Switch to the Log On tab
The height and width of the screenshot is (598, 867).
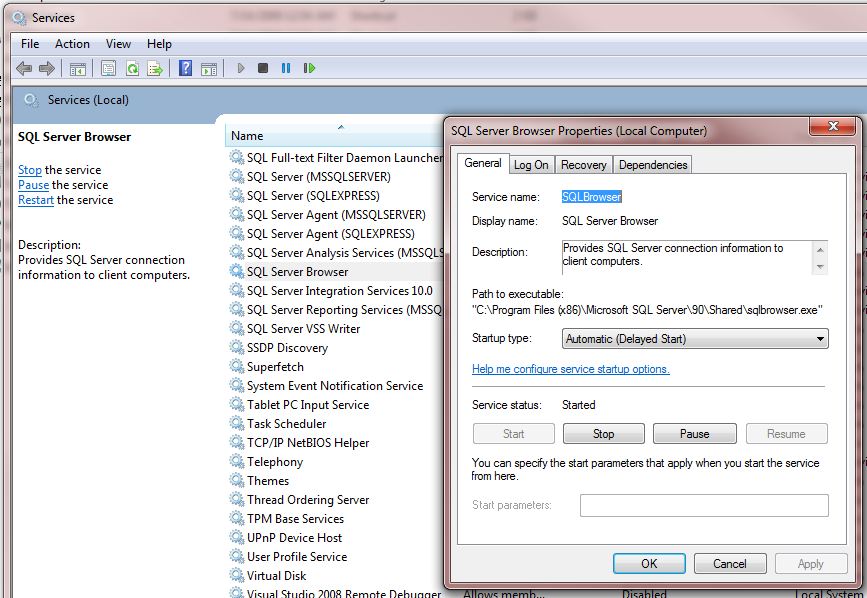531,165
